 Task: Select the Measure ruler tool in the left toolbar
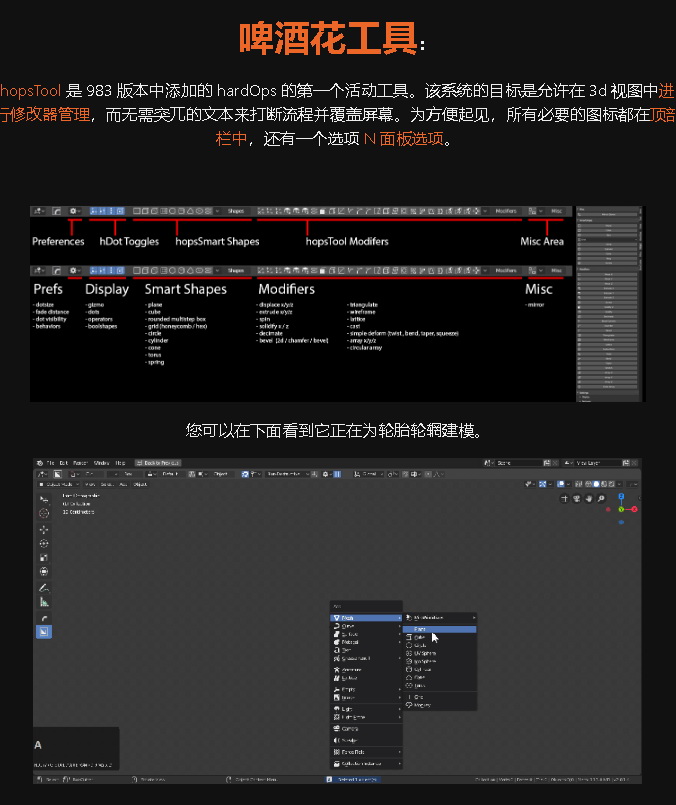(x=44, y=602)
